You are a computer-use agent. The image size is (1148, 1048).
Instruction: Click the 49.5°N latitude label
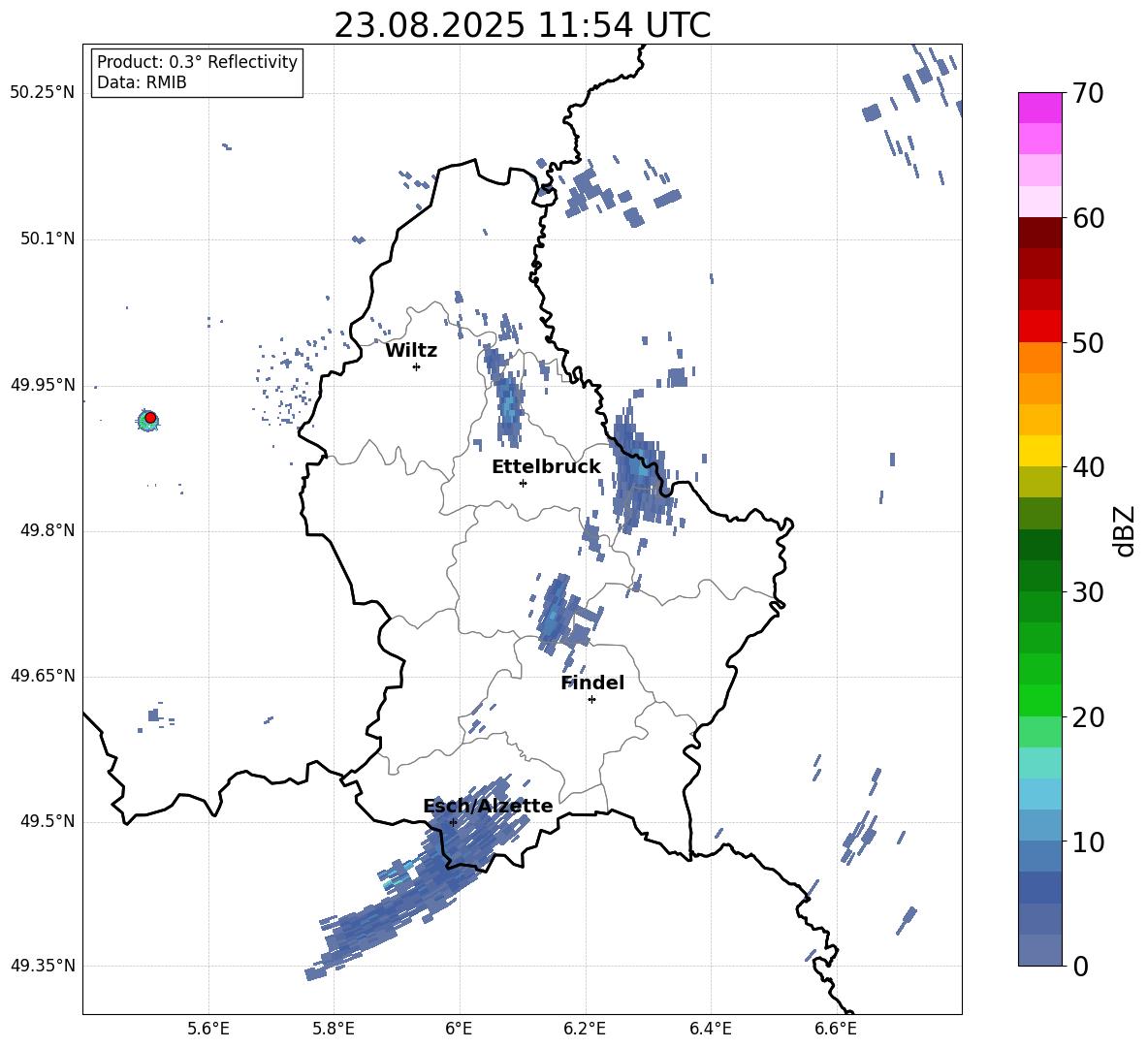pos(48,821)
